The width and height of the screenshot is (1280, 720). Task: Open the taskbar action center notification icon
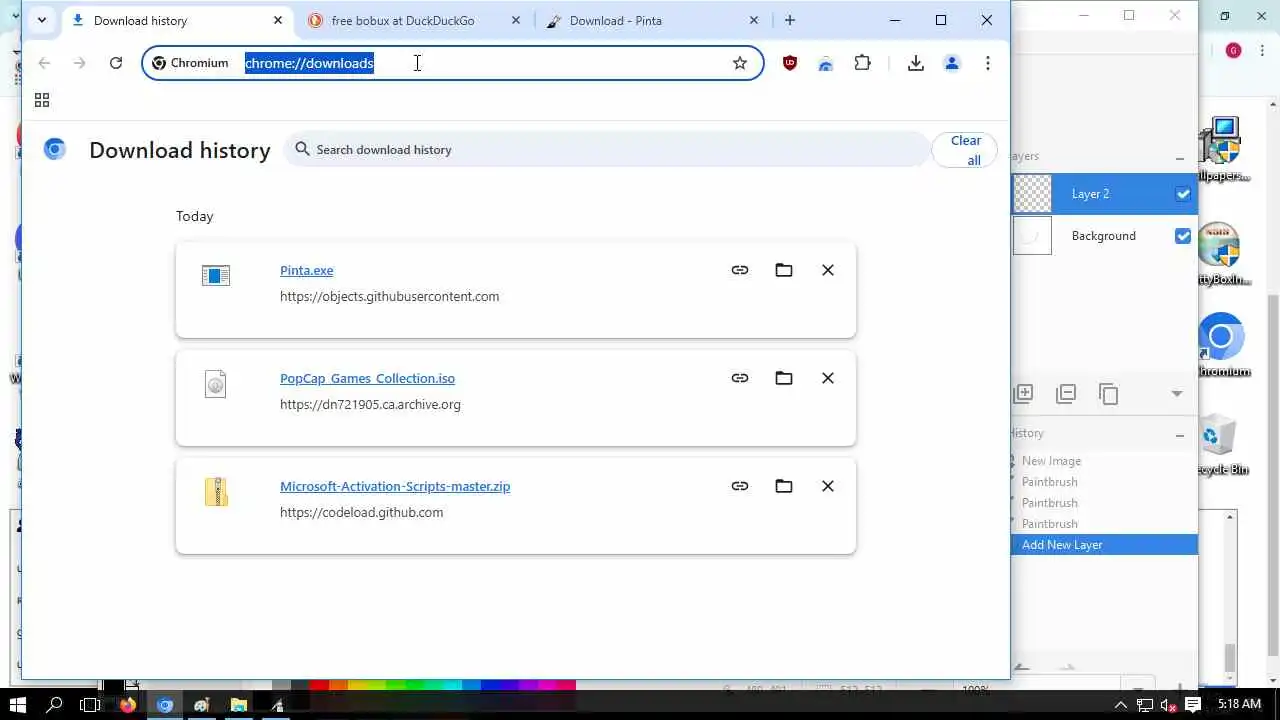(x=1192, y=705)
